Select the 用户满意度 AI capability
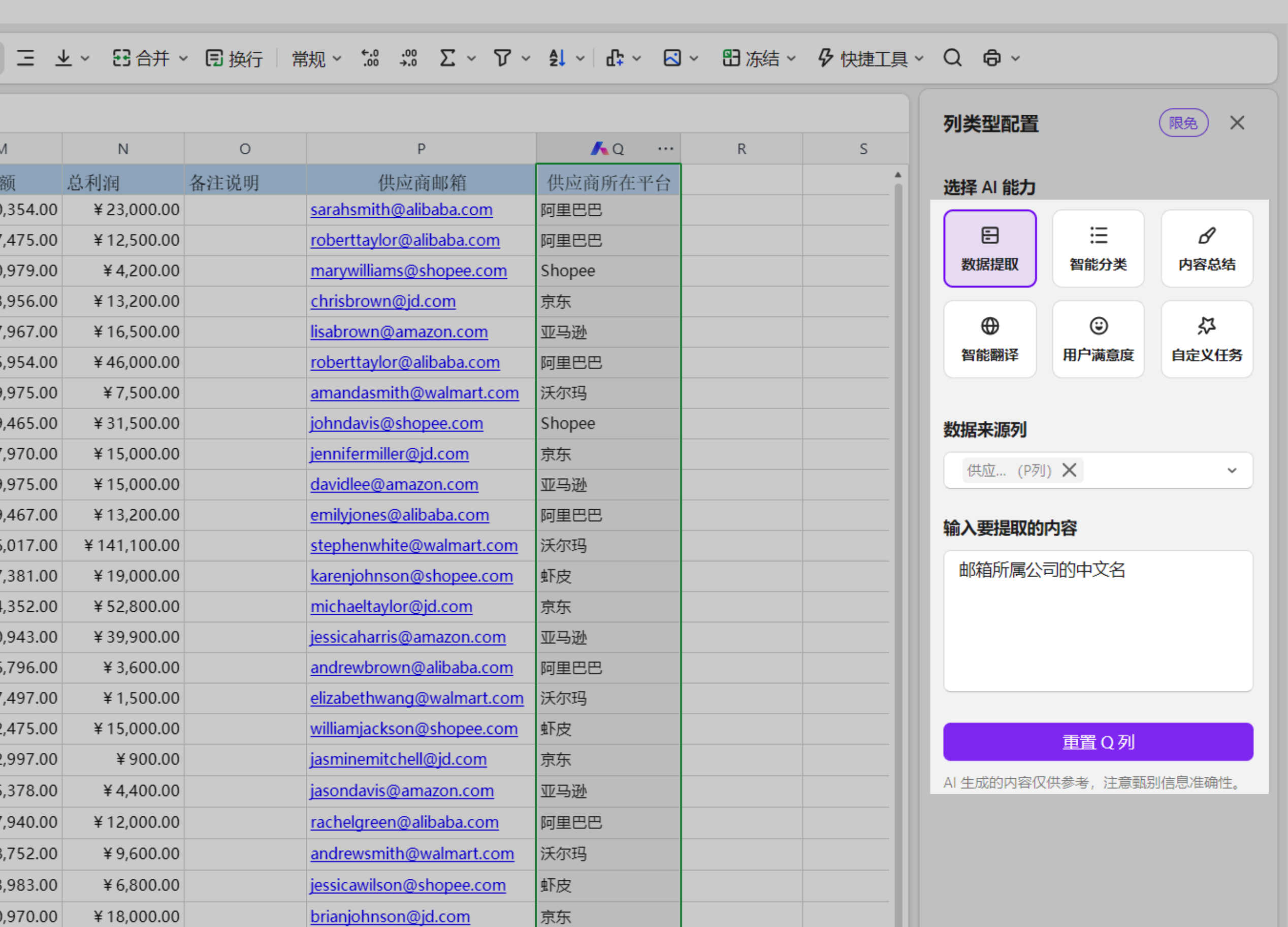The image size is (1288, 927). point(1098,339)
